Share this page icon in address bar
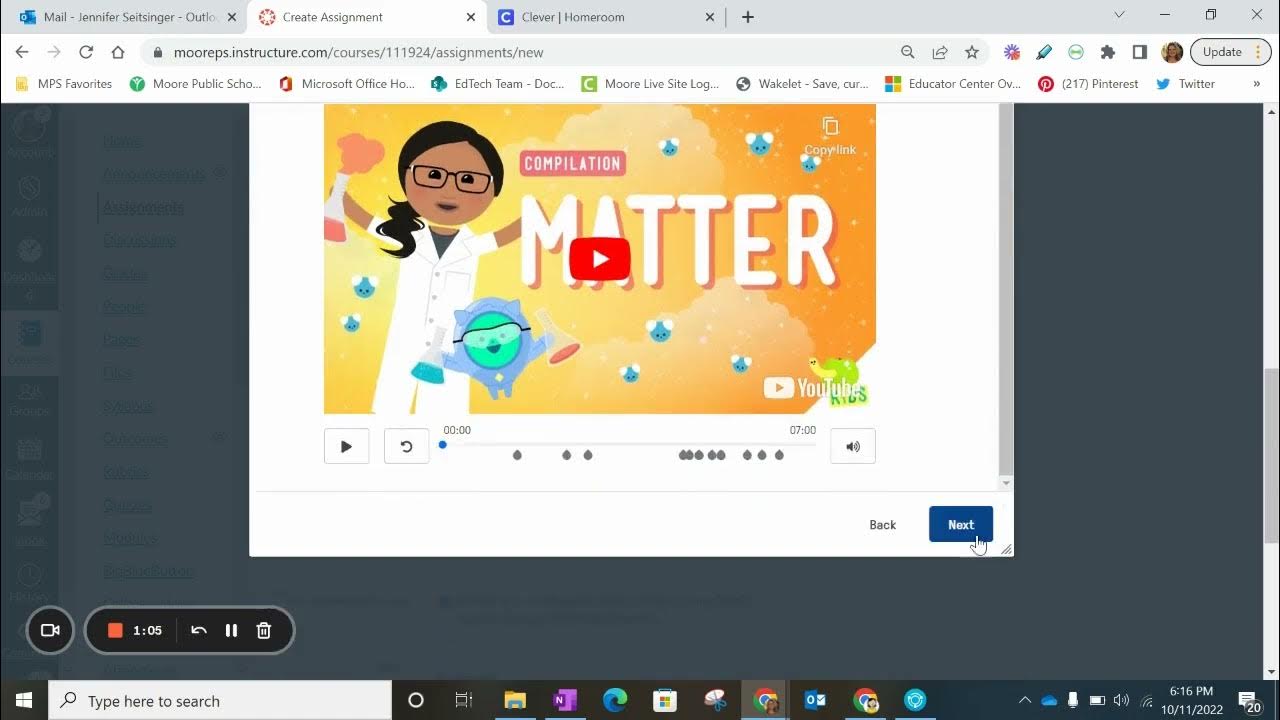 point(940,52)
